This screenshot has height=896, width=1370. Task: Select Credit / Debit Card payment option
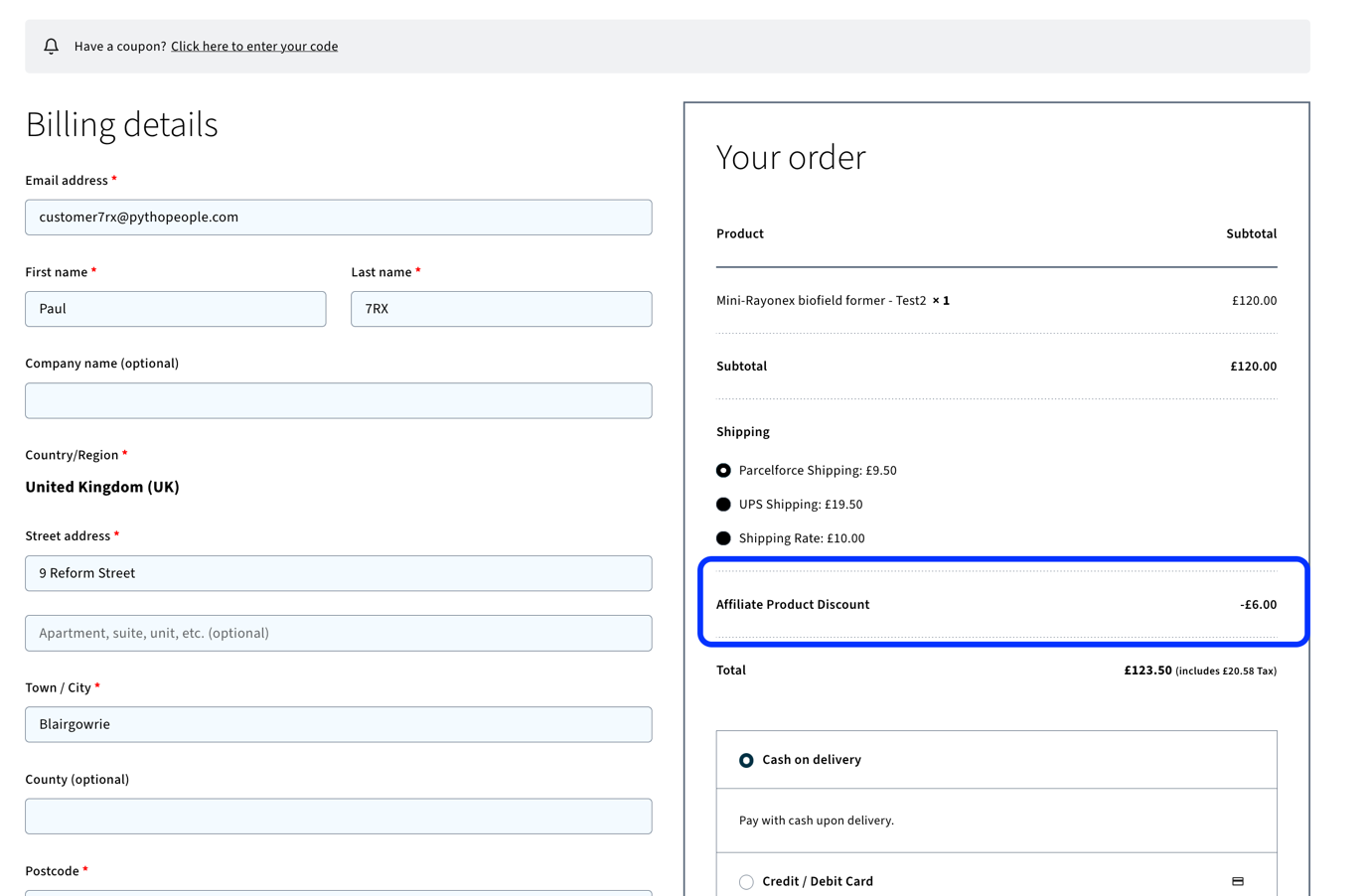[746, 881]
